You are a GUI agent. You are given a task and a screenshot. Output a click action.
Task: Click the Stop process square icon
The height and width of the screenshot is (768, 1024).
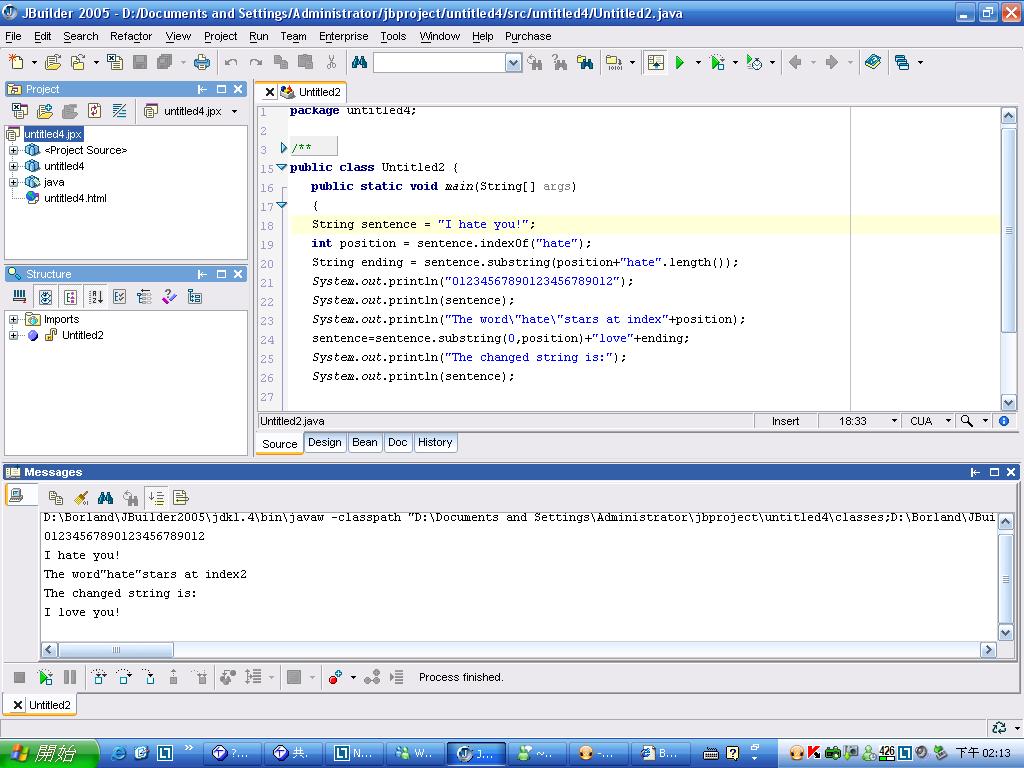pyautogui.click(x=19, y=677)
